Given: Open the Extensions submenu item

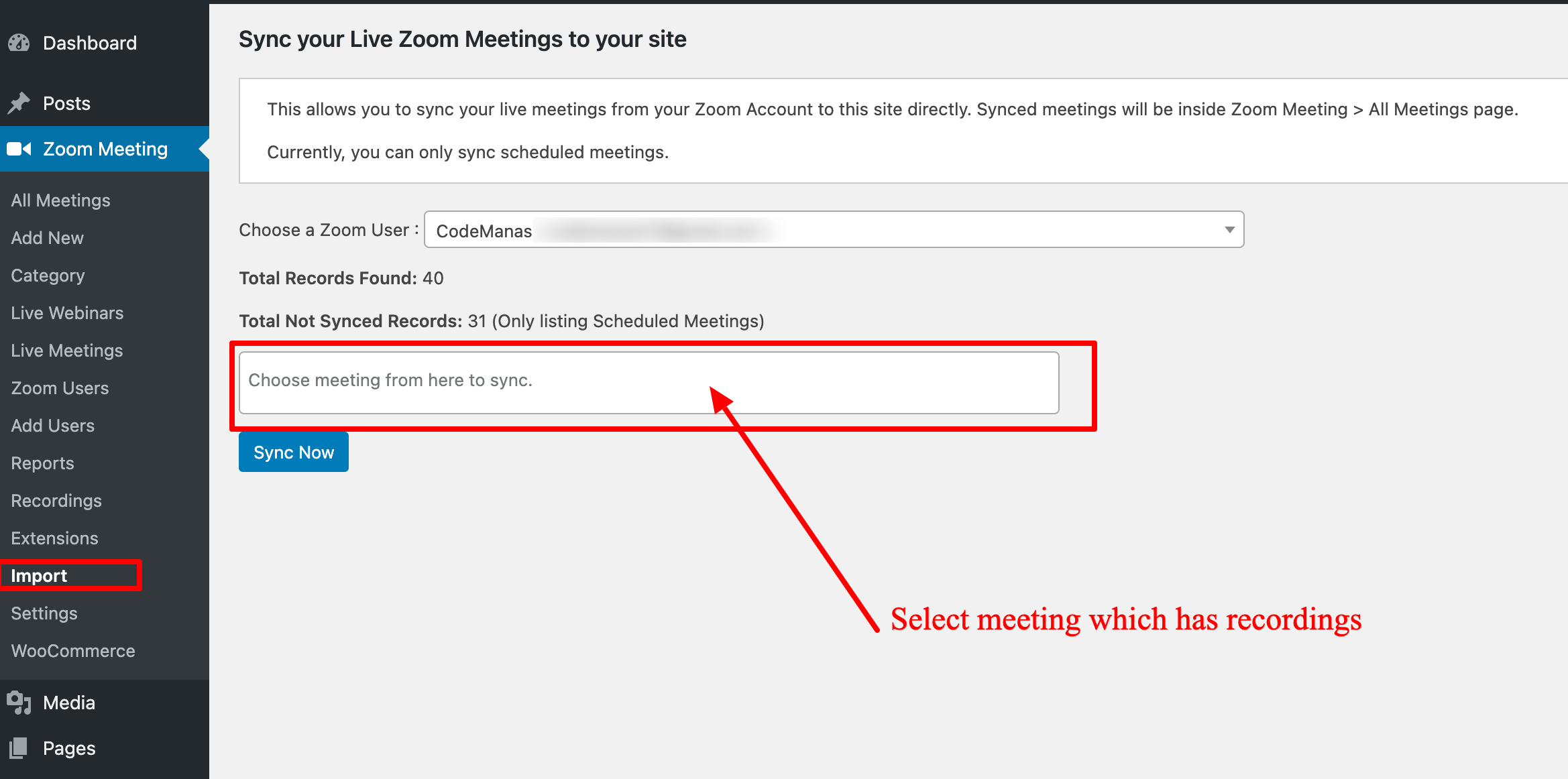Looking at the screenshot, I should point(54,538).
